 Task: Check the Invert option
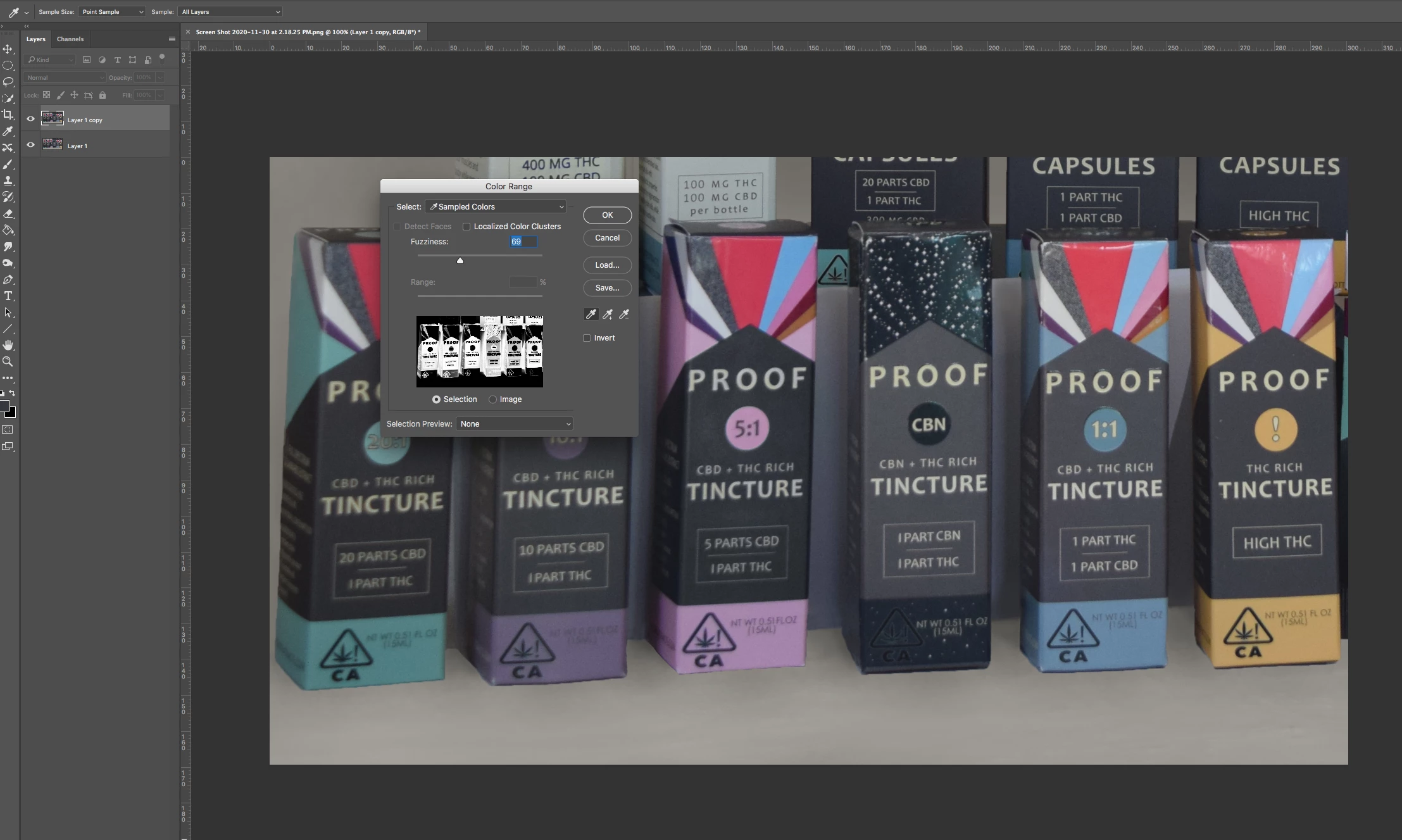[x=587, y=338]
